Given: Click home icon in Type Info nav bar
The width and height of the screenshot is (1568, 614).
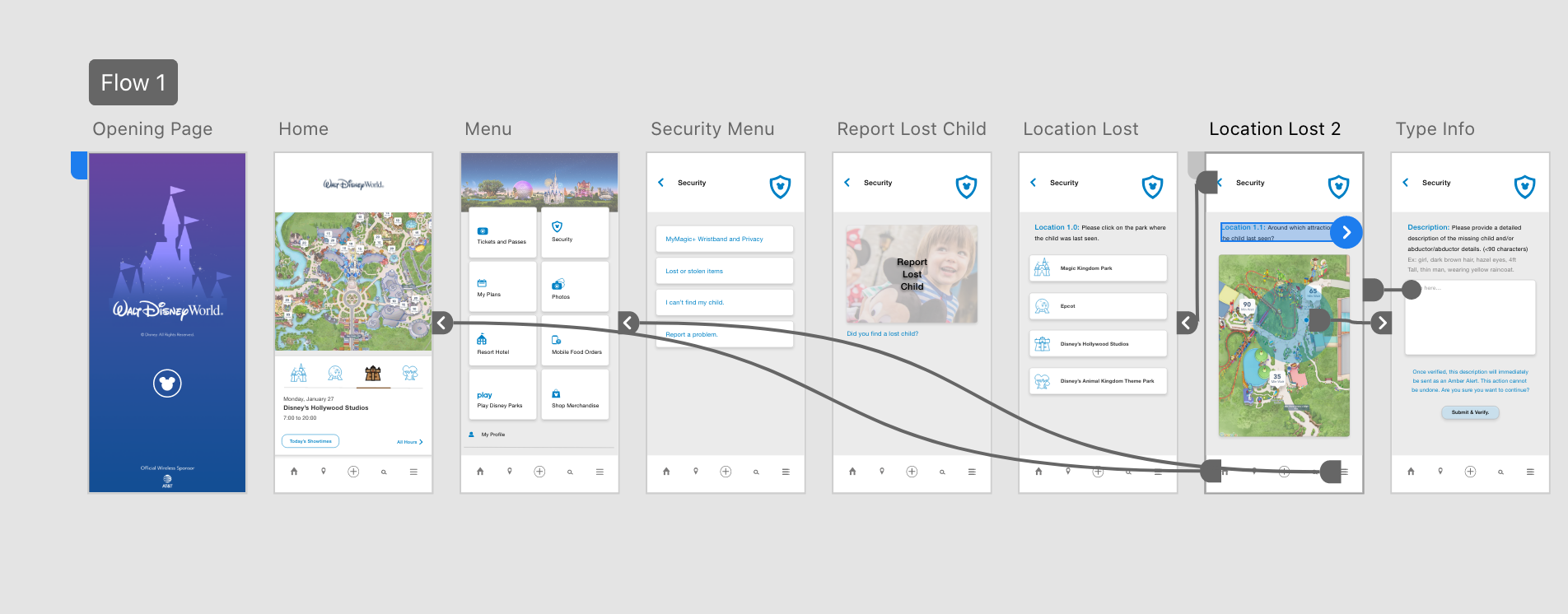Looking at the screenshot, I should point(1411,472).
